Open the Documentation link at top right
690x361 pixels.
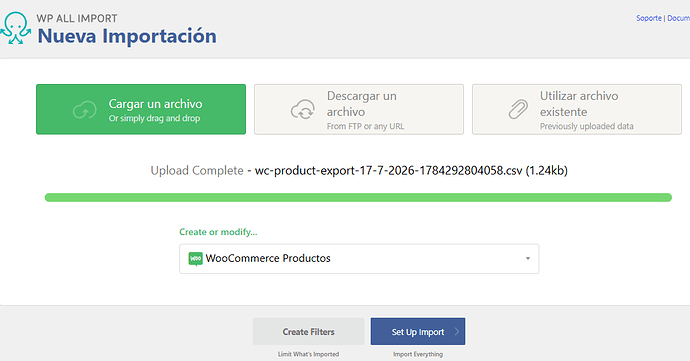679,18
